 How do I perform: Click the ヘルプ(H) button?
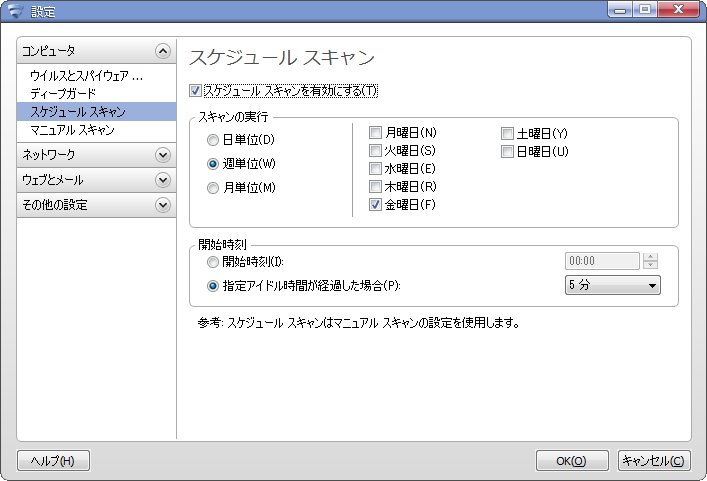(53, 461)
